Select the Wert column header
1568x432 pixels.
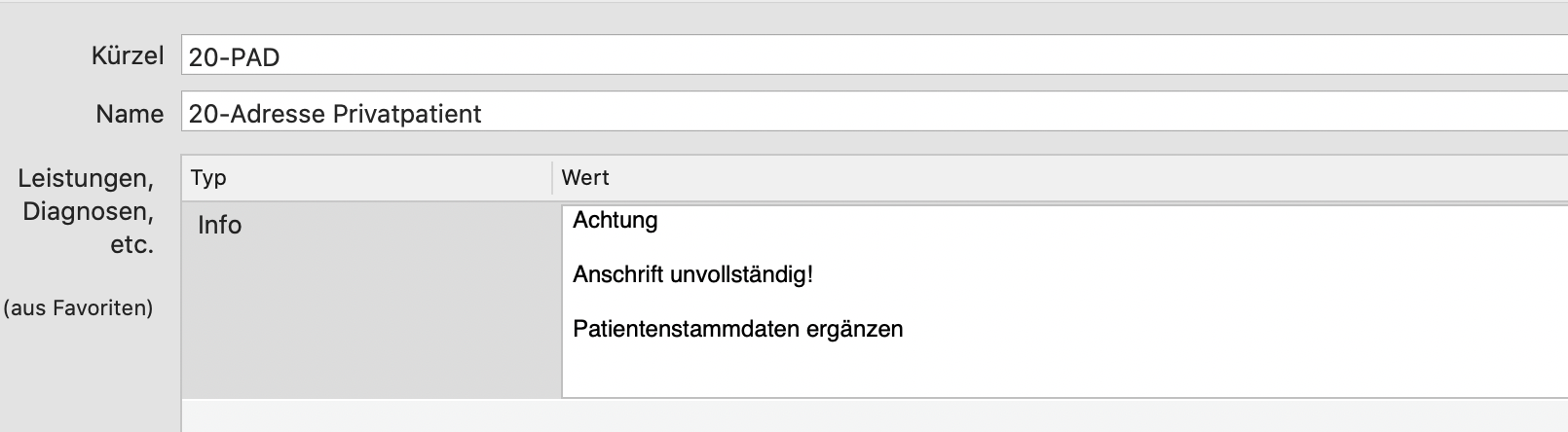click(x=1060, y=178)
